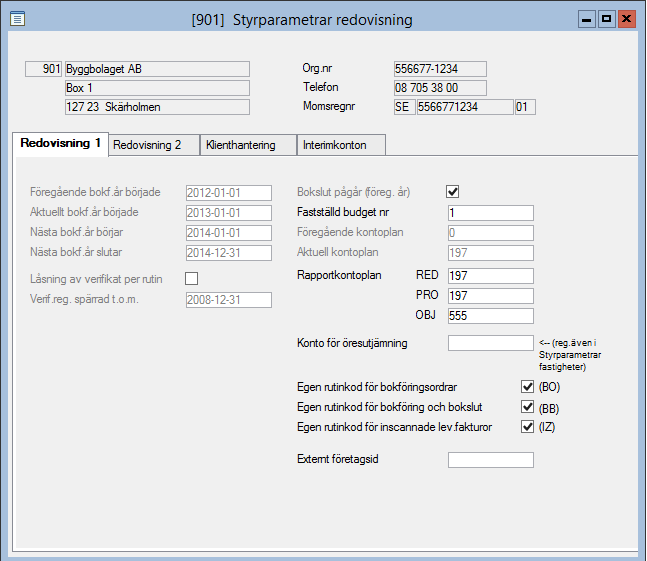647x561 pixels.
Task: Click the Rapportkontoplan label
Action: pos(339,275)
